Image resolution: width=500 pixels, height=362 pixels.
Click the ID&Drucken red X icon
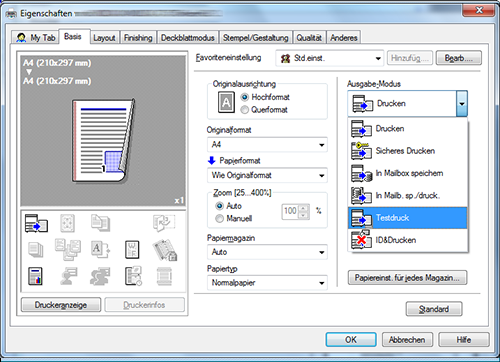coord(361,240)
